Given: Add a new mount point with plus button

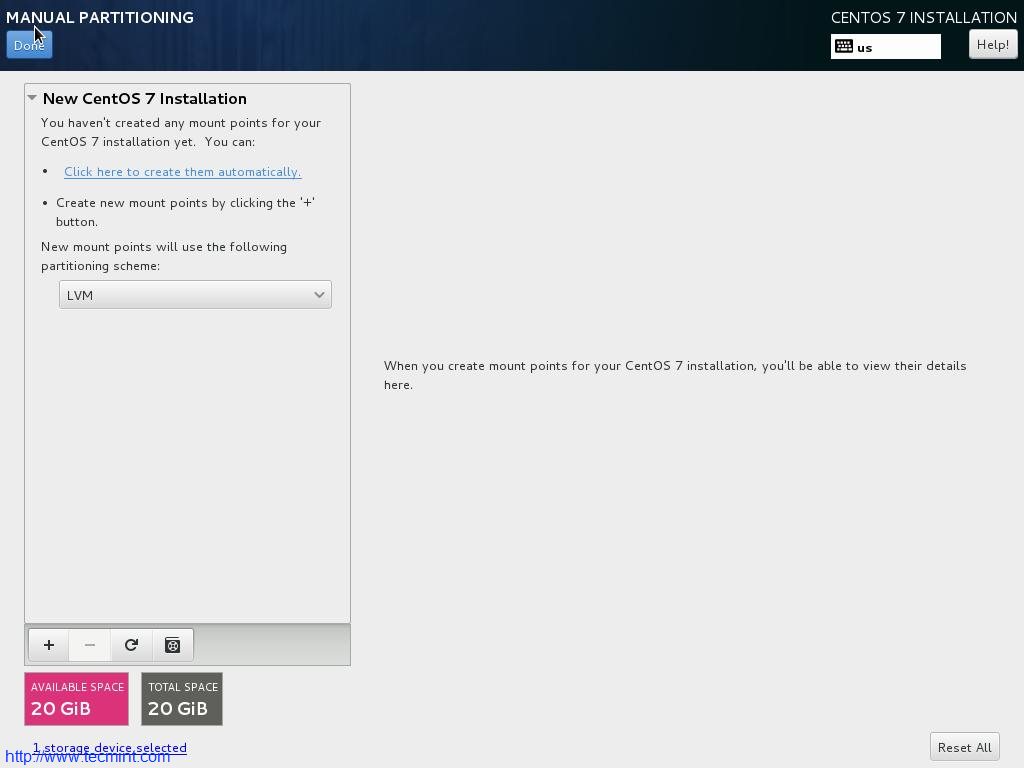Looking at the screenshot, I should pyautogui.click(x=49, y=645).
